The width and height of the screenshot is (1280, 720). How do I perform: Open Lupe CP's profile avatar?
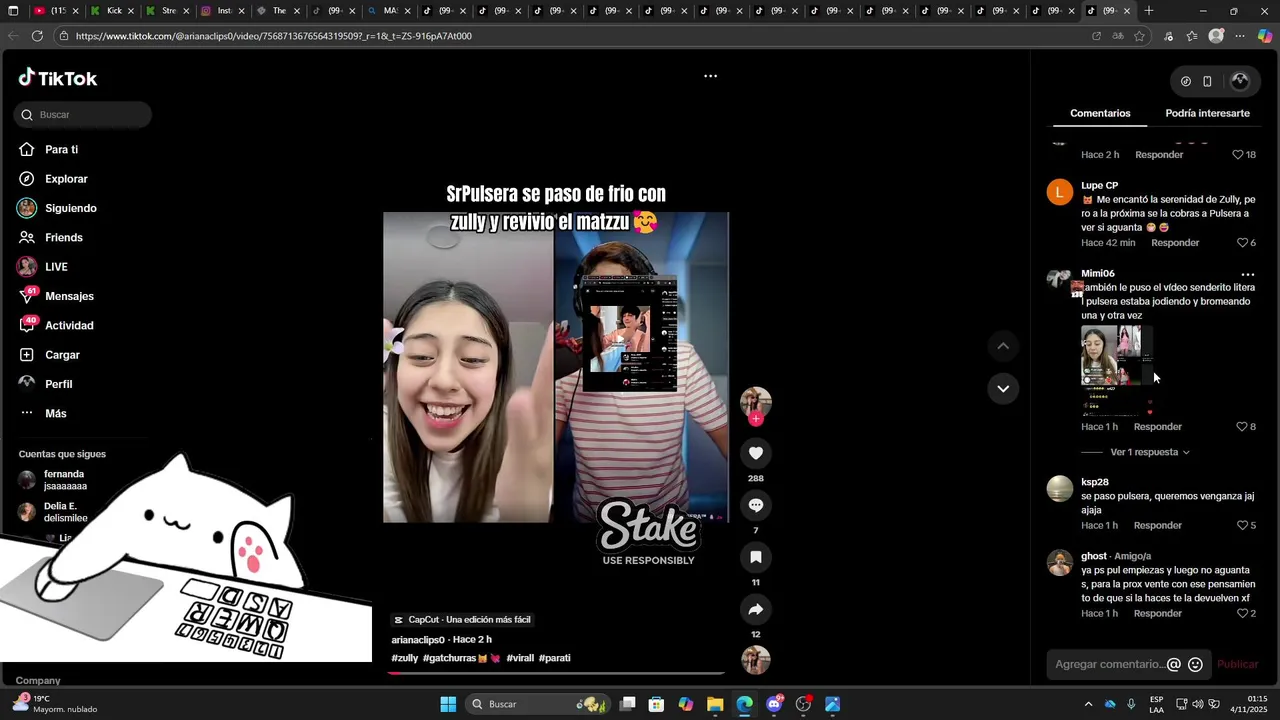pyautogui.click(x=1059, y=192)
